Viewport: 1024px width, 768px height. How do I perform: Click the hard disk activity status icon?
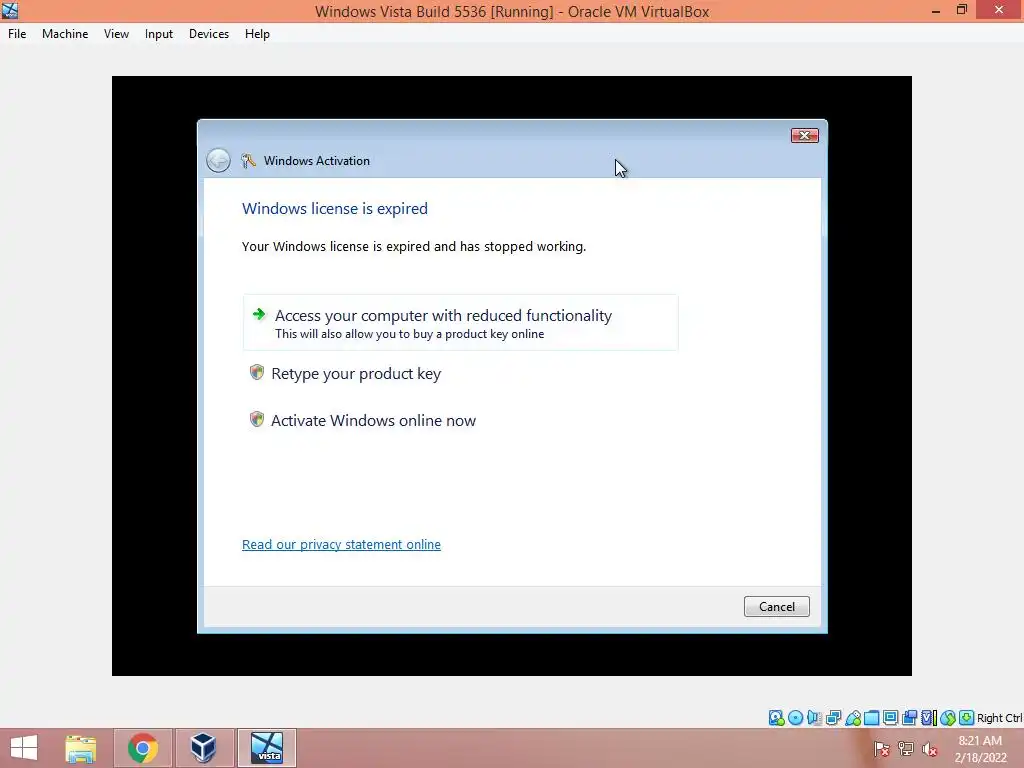point(776,718)
